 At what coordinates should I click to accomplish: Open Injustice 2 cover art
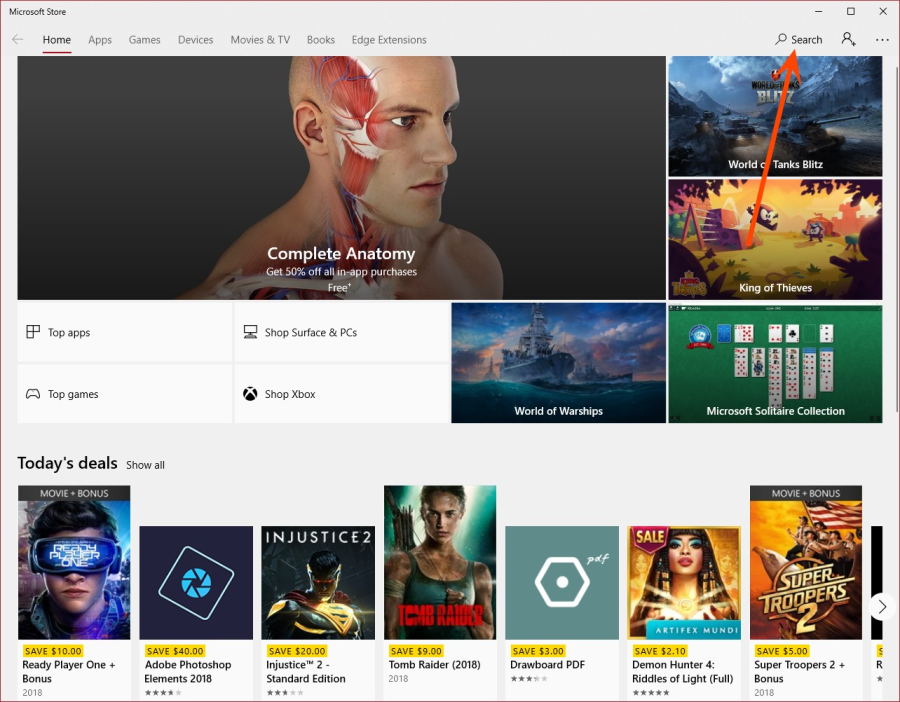coord(318,583)
